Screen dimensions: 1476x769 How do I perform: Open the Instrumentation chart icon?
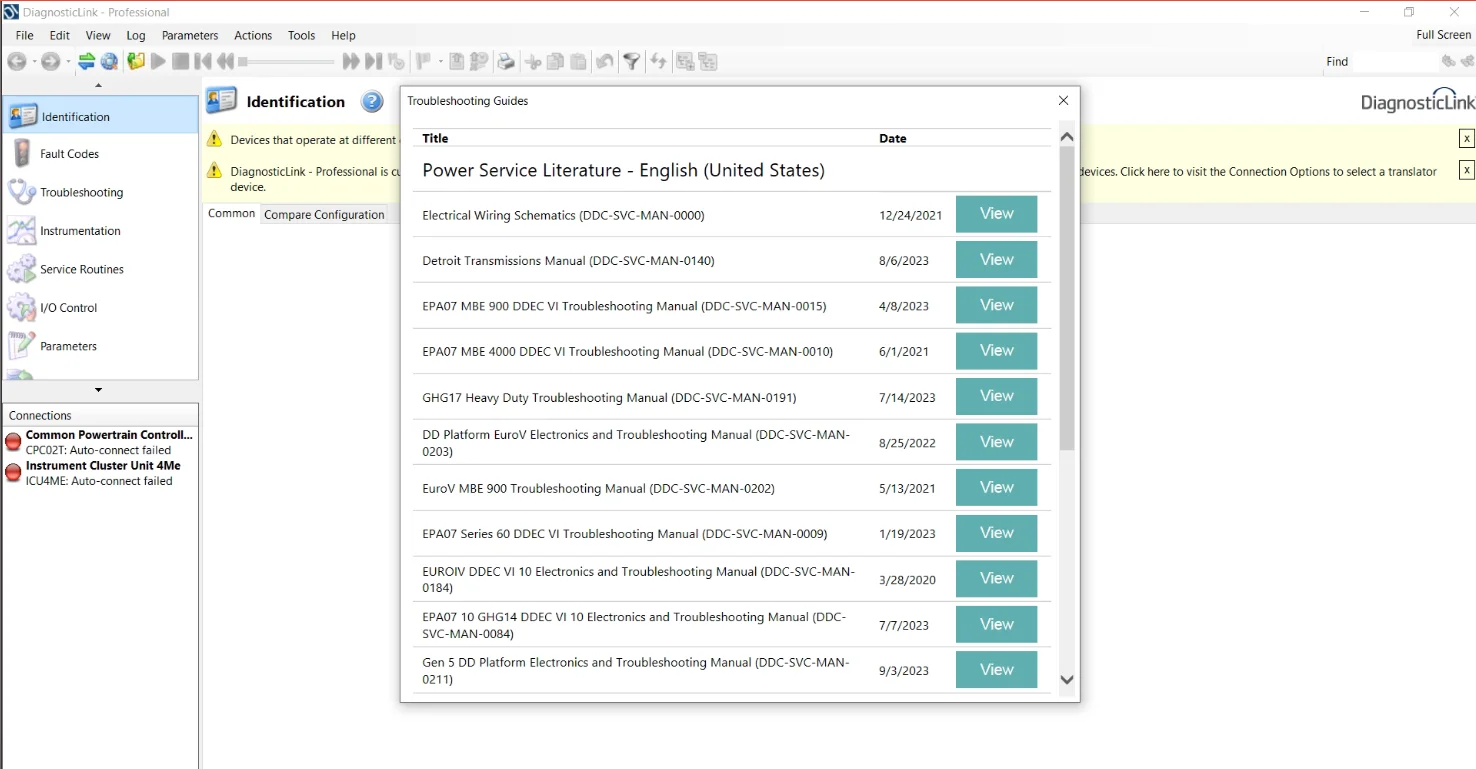pyautogui.click(x=22, y=231)
